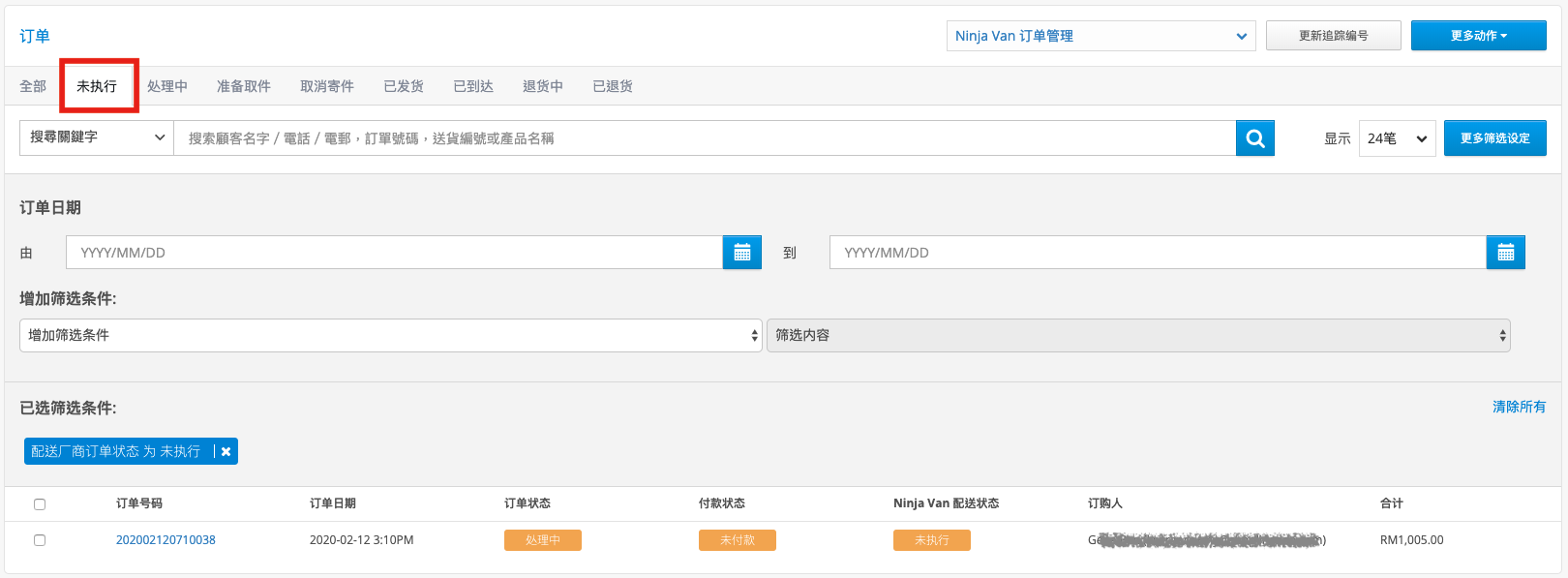Open the 24笔 display count dropdown

pos(1398,138)
